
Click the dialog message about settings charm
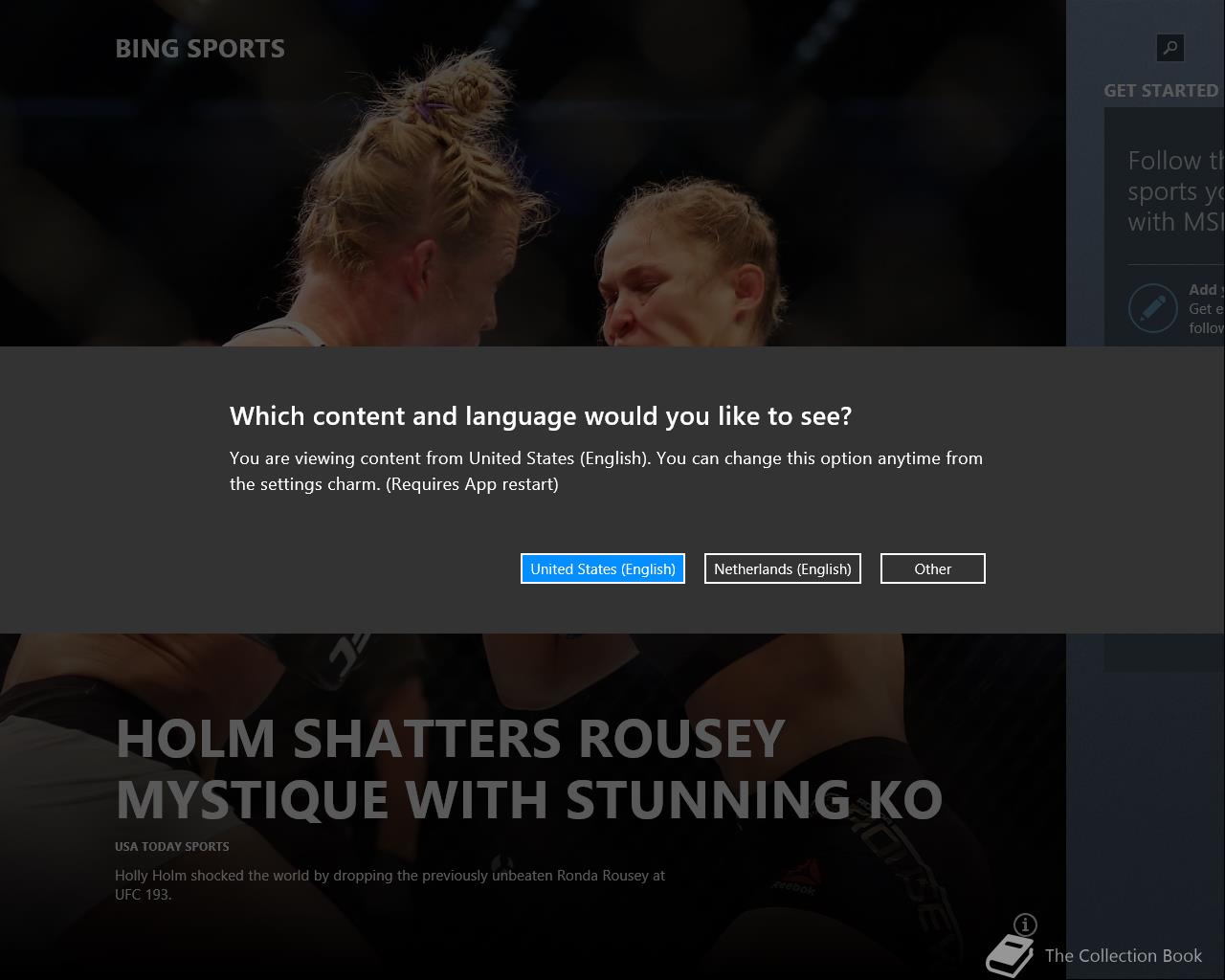tap(607, 471)
